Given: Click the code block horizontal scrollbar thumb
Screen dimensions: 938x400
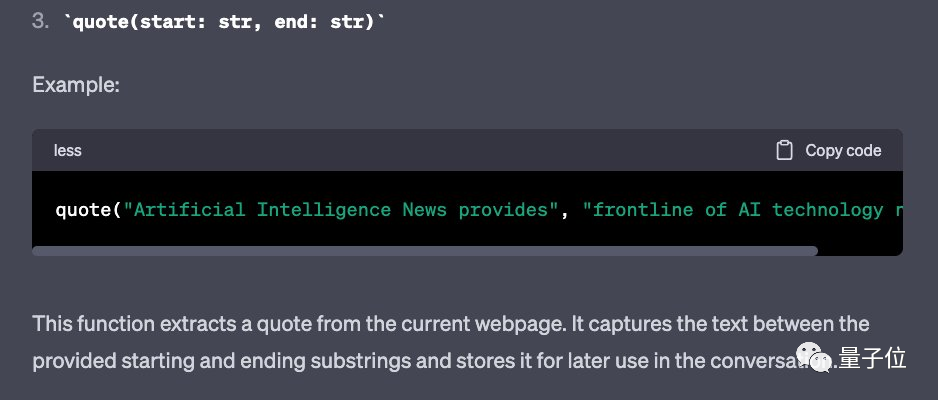Looking at the screenshot, I should [425, 251].
